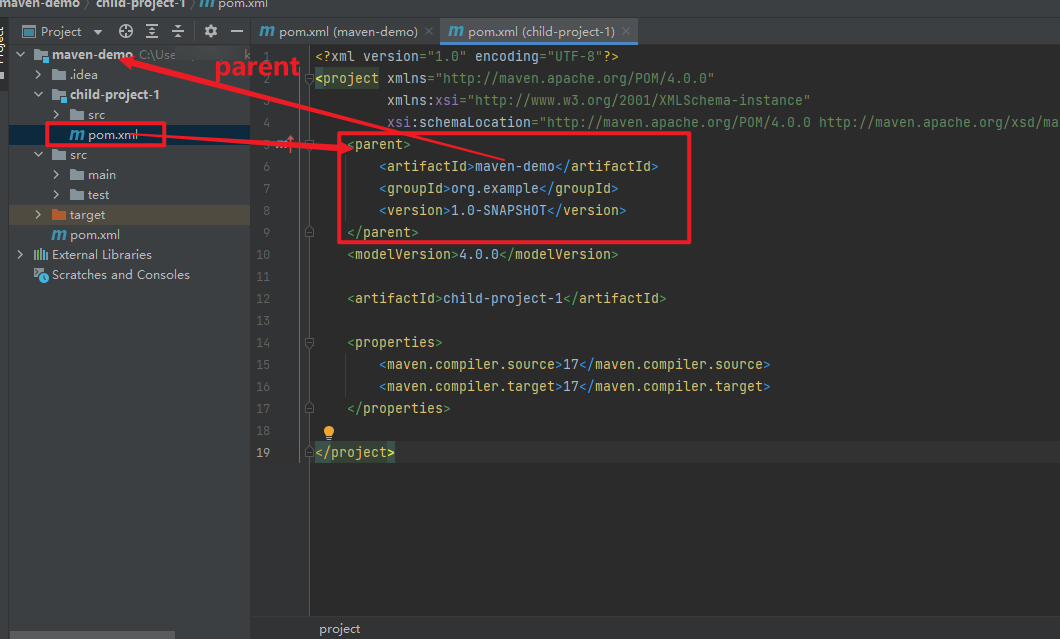1060x639 pixels.
Task: Click the closing project fold marker
Action: pyautogui.click(x=309, y=452)
